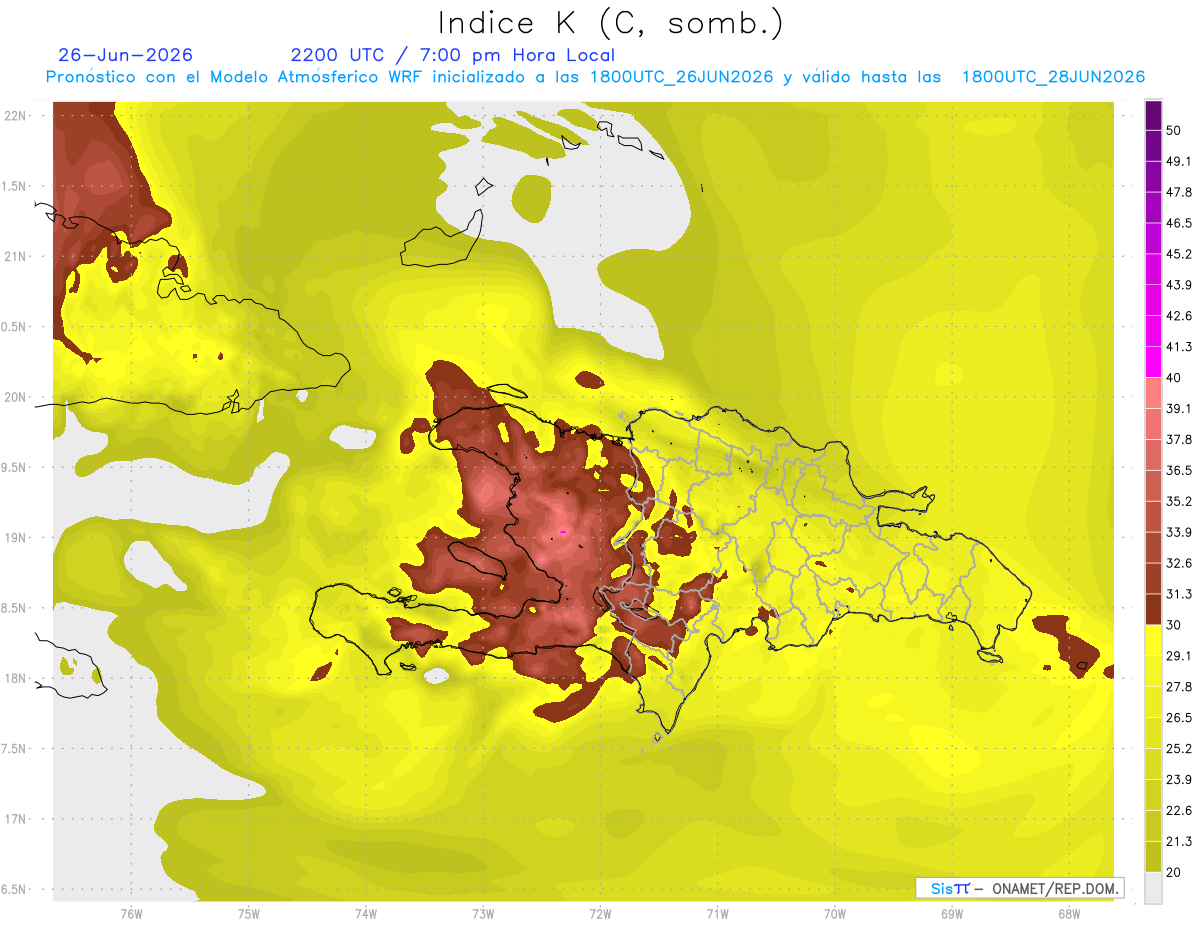Click the "23.9" color scale value
1200x927 pixels.
[1179, 780]
